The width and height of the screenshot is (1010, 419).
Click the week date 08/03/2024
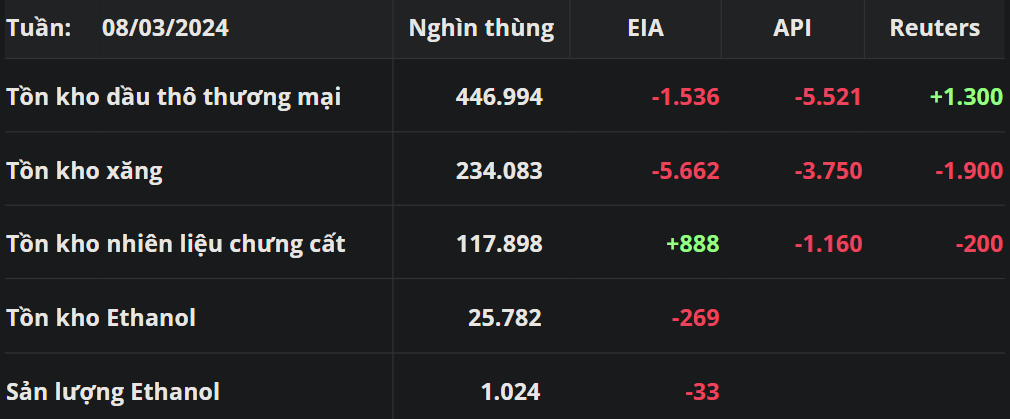[x=165, y=29]
